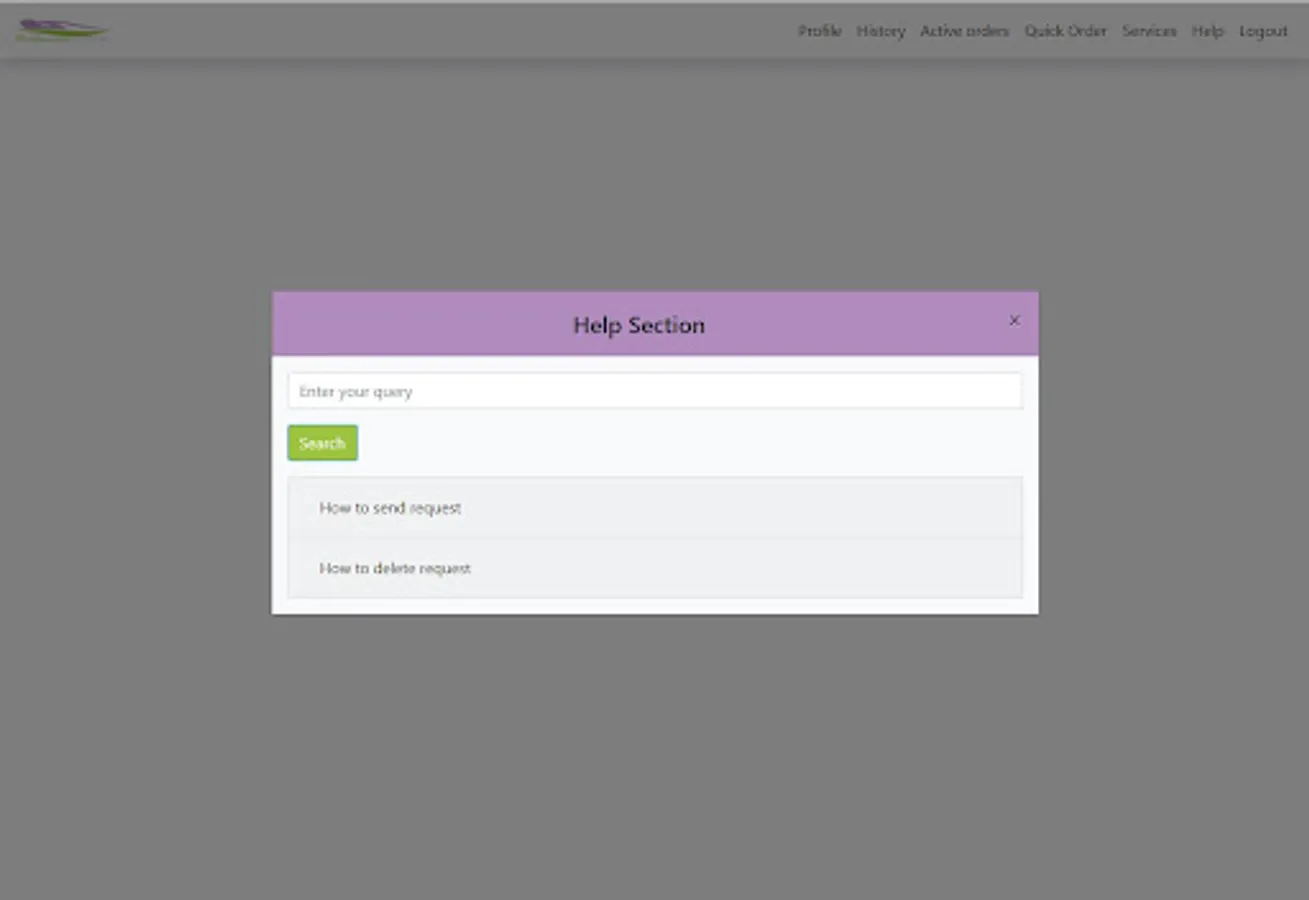
Task: Go to History in the navbar
Action: 880,31
